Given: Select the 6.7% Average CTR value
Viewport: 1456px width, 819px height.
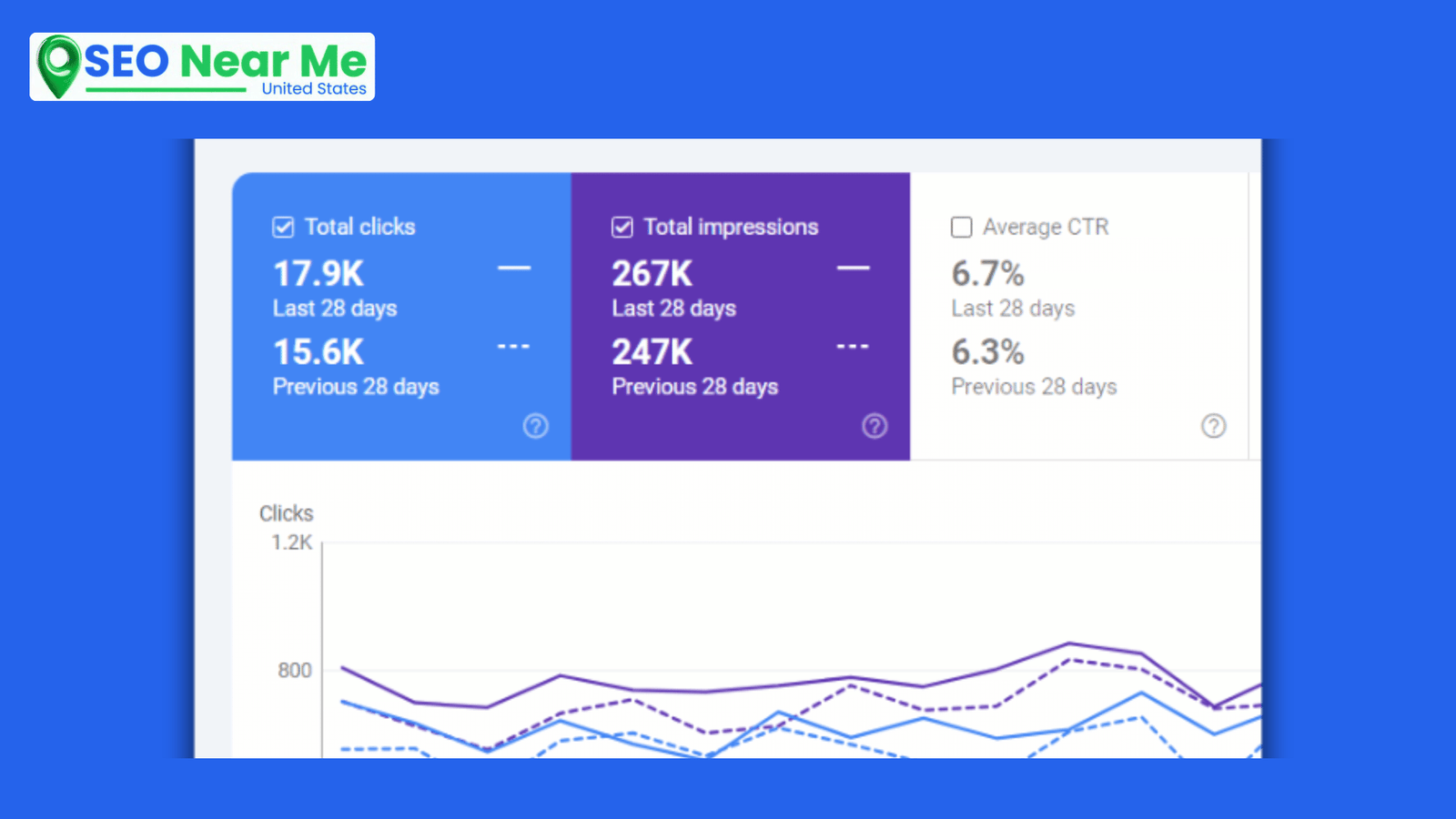Looking at the screenshot, I should click(x=987, y=274).
